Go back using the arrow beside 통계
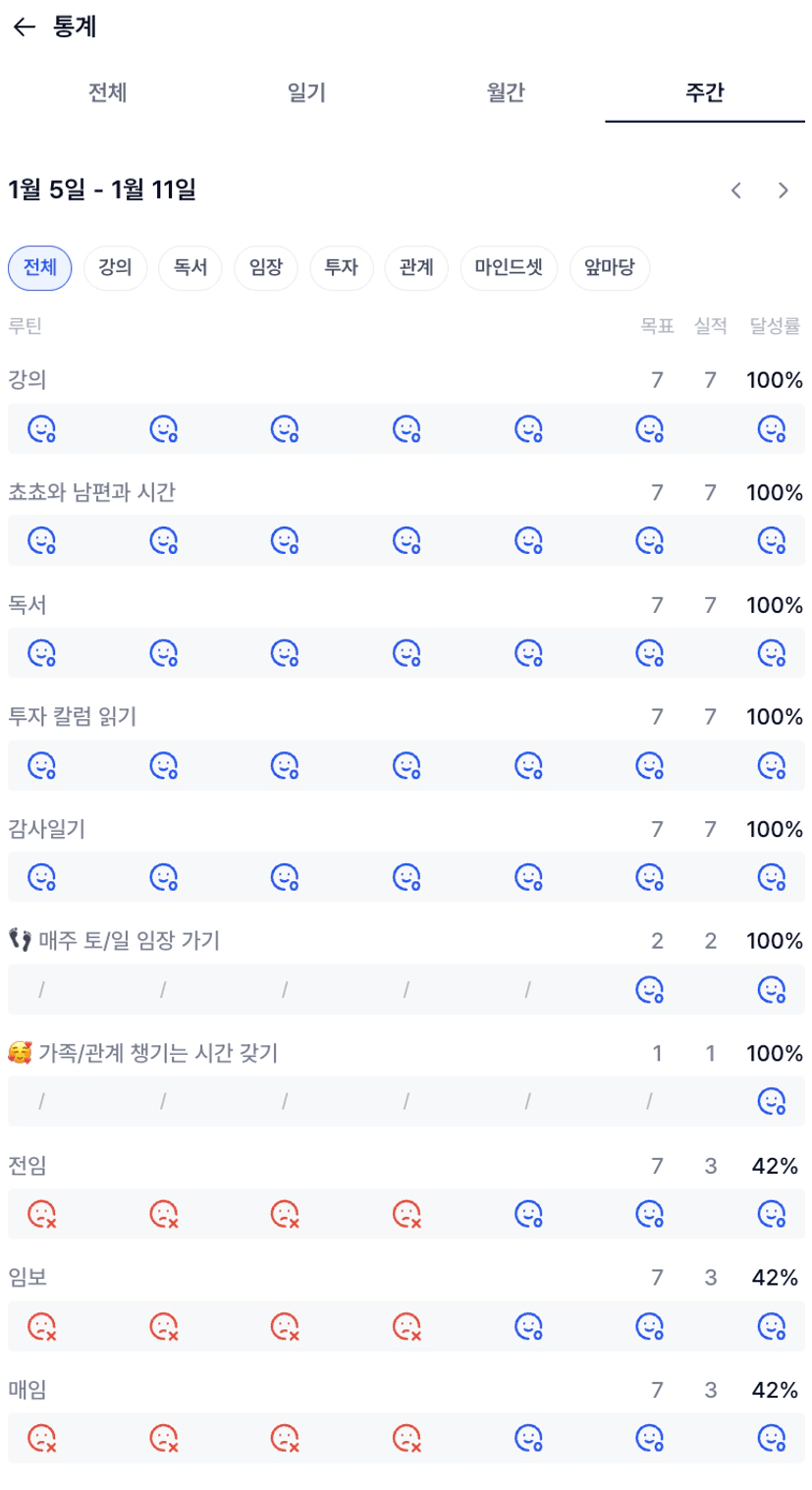The height and width of the screenshot is (1490, 812). [x=25, y=28]
